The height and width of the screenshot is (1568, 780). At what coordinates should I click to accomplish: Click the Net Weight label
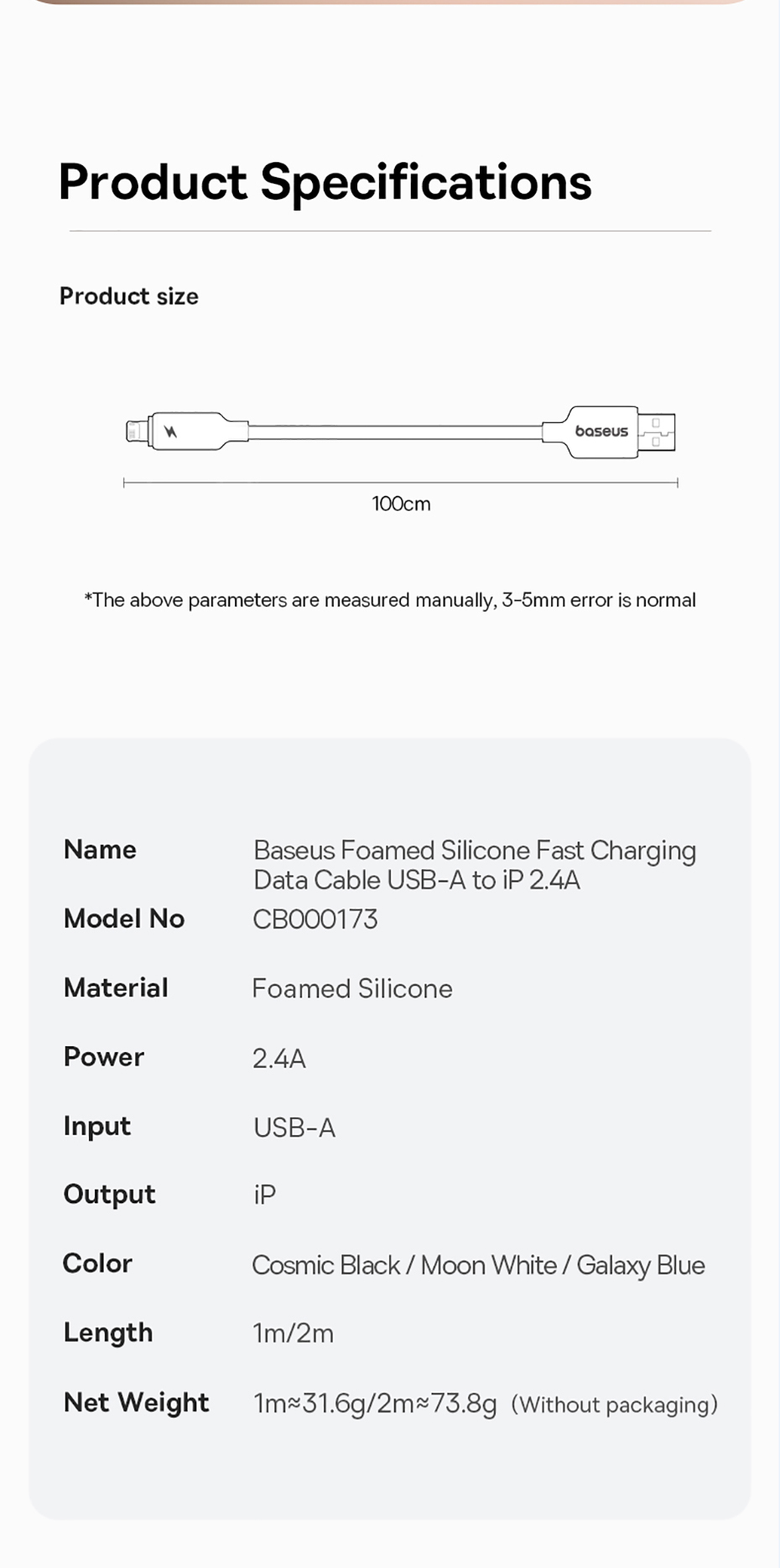[x=137, y=1403]
